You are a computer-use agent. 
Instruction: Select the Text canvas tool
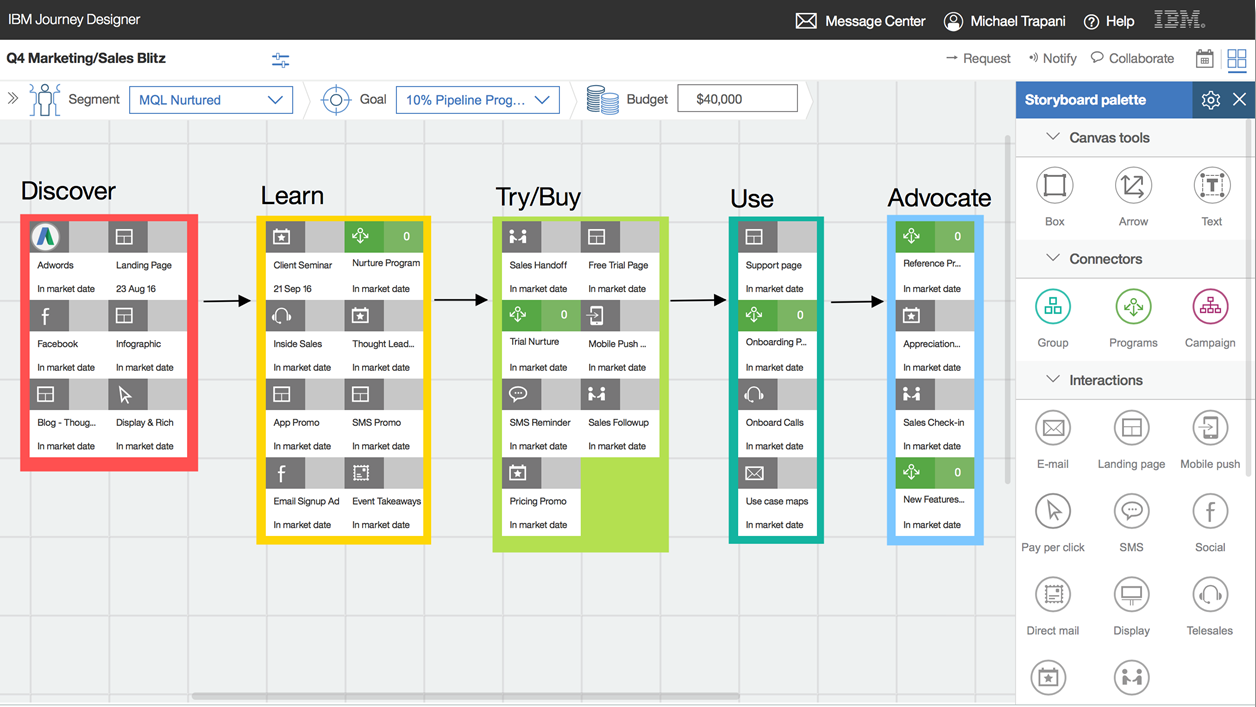click(1210, 185)
